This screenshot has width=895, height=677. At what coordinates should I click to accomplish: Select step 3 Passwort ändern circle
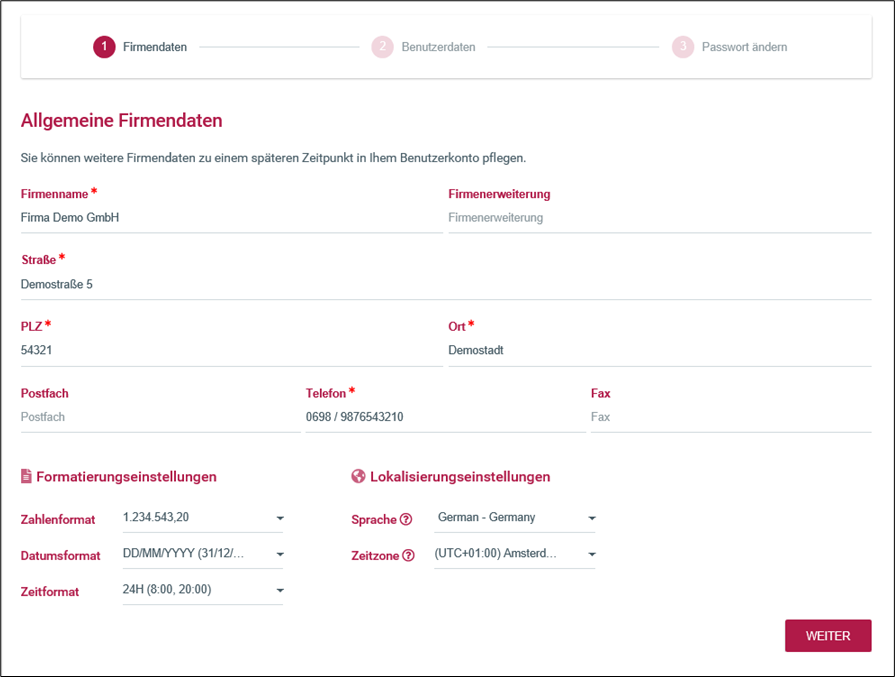click(682, 47)
